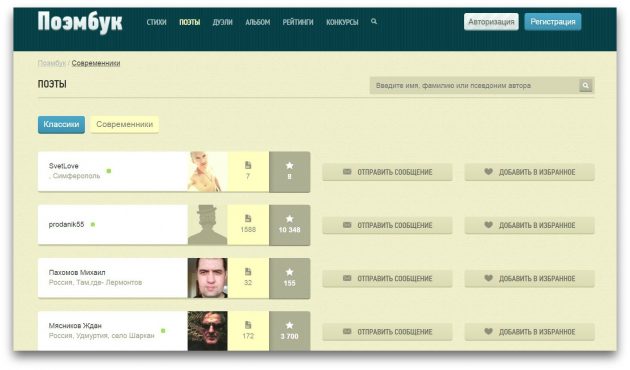This screenshot has height=370, width=630.
Task: Click the star rating icon for SvetLove
Action: click(x=289, y=166)
